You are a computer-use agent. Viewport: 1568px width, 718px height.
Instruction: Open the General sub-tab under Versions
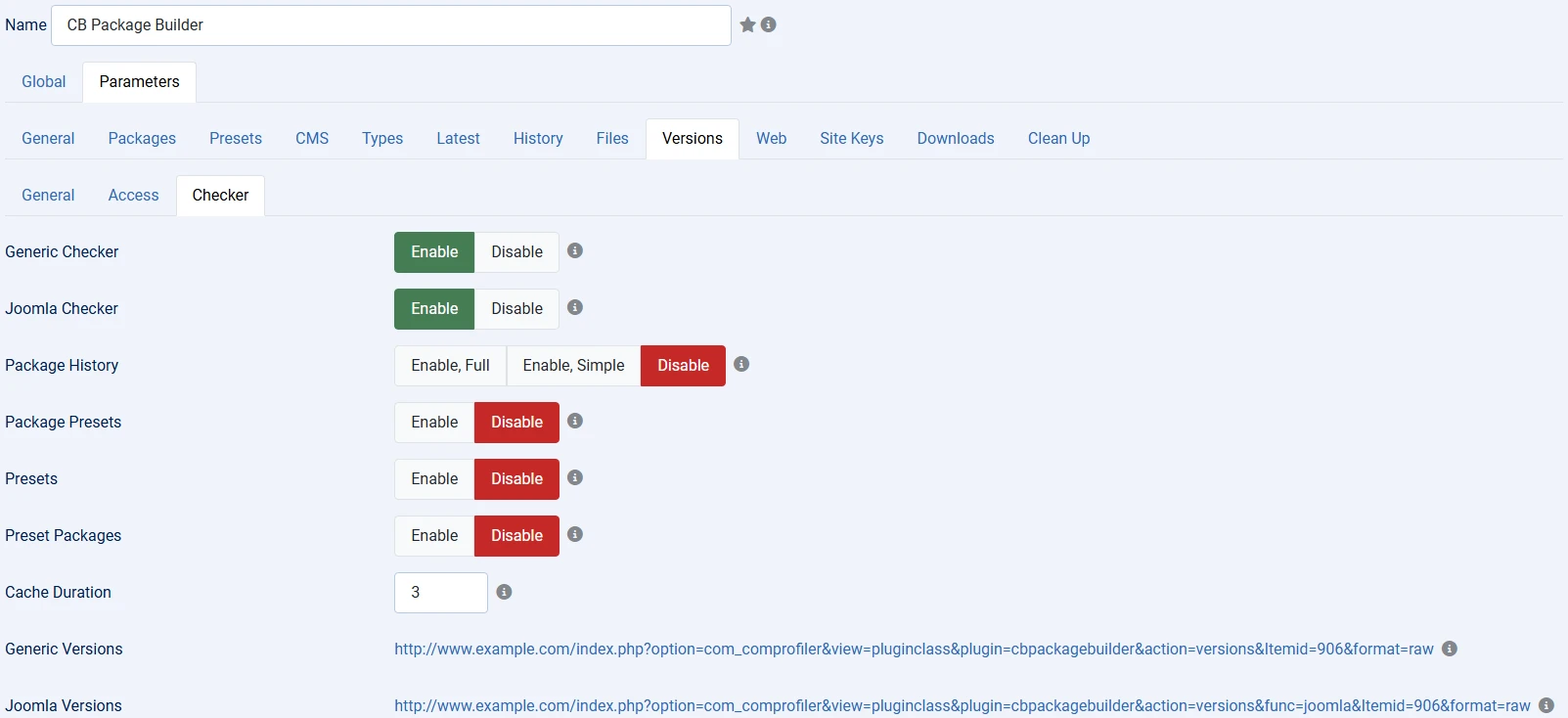[x=48, y=196]
